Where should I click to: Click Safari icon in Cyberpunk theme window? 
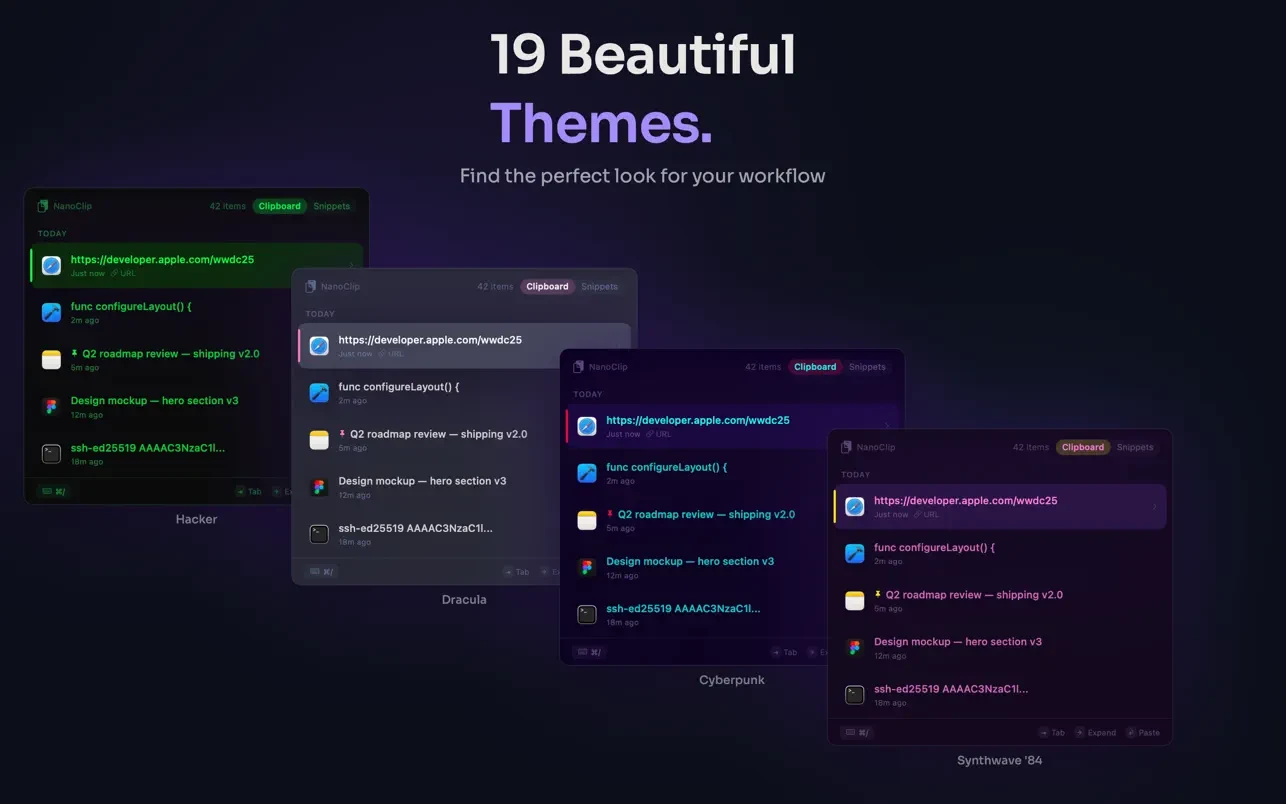[x=587, y=426]
